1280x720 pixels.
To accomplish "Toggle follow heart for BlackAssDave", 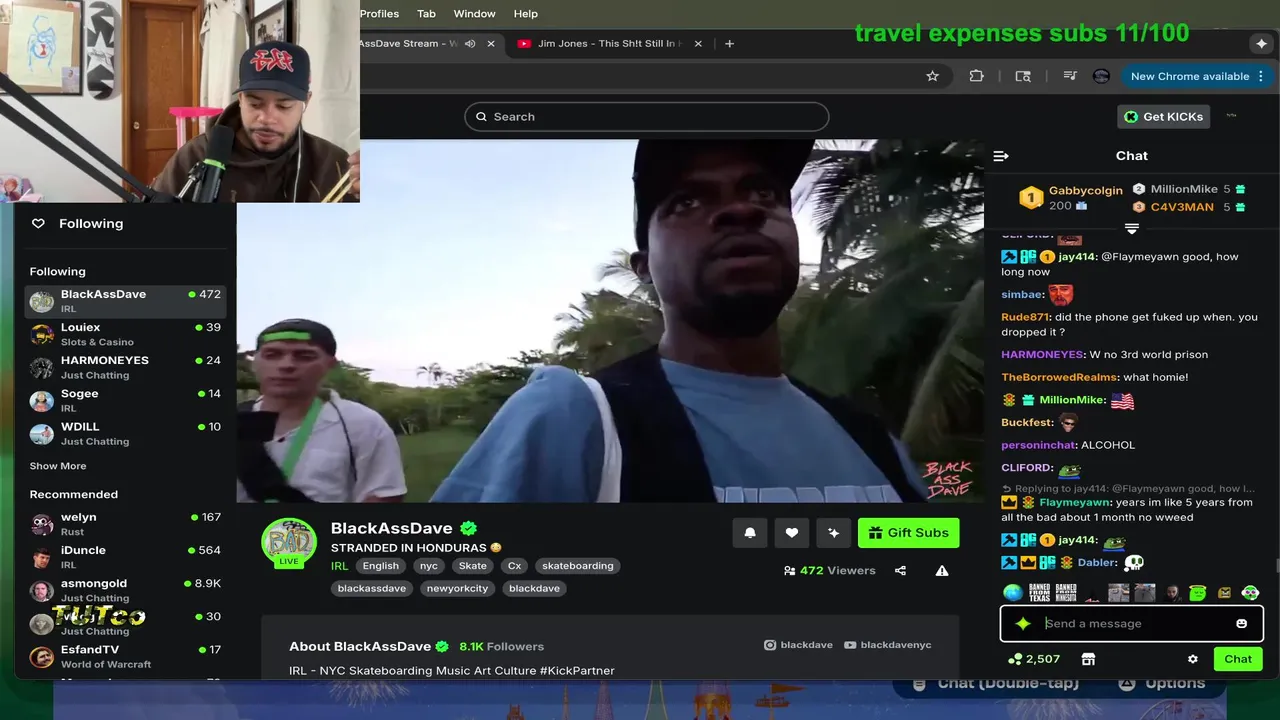I will point(792,533).
